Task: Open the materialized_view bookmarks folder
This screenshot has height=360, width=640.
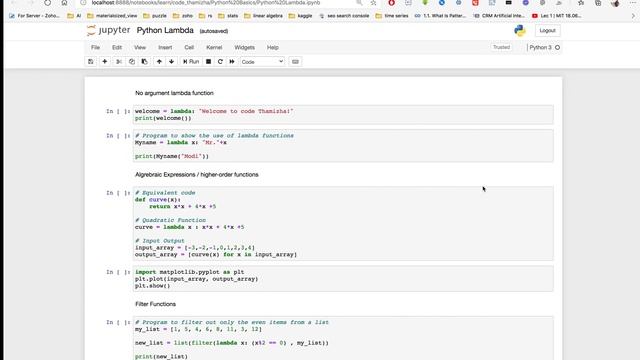Action: tap(112, 16)
